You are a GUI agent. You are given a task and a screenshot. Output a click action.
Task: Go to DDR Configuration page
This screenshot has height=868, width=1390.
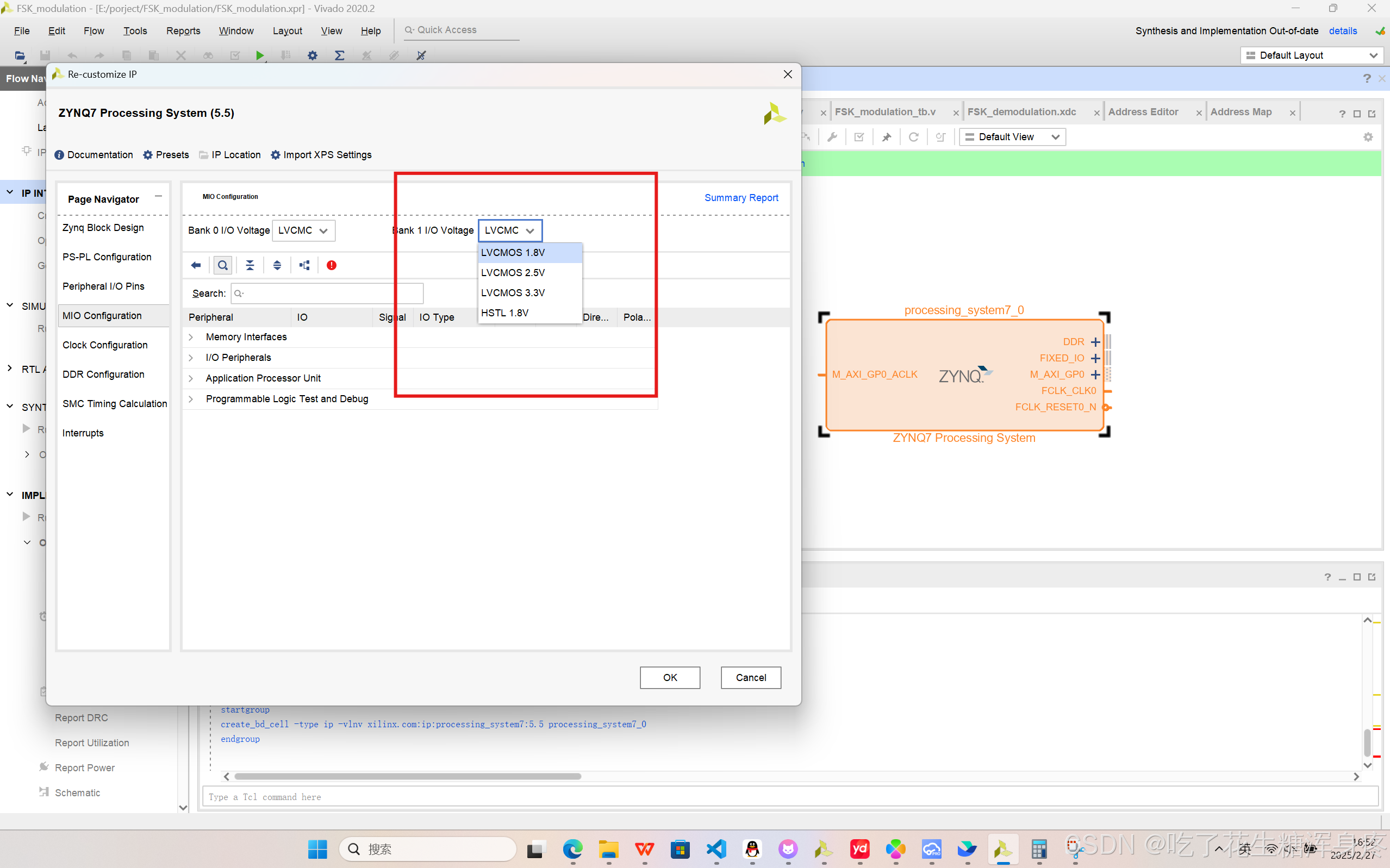click(x=103, y=374)
